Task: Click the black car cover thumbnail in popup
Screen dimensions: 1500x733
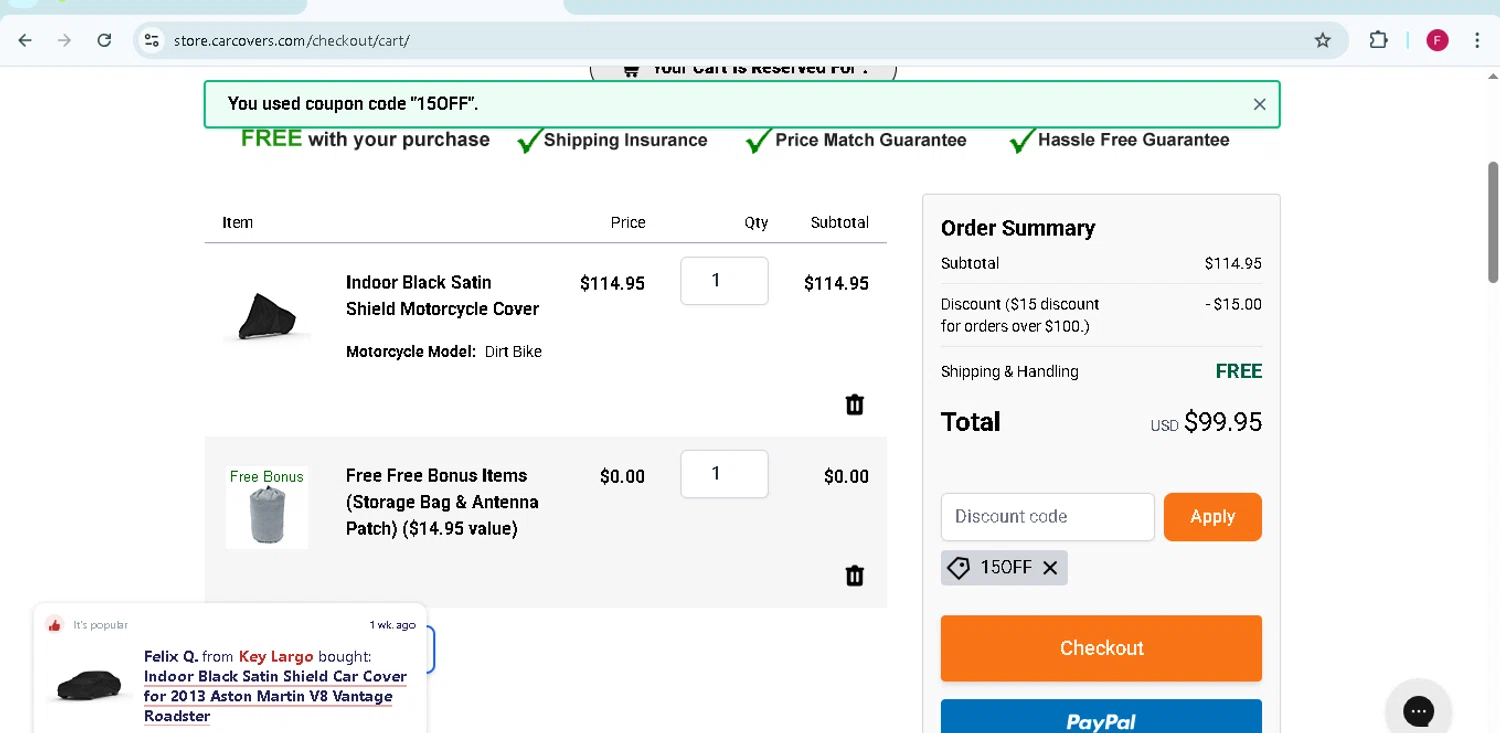Action: pos(90,685)
